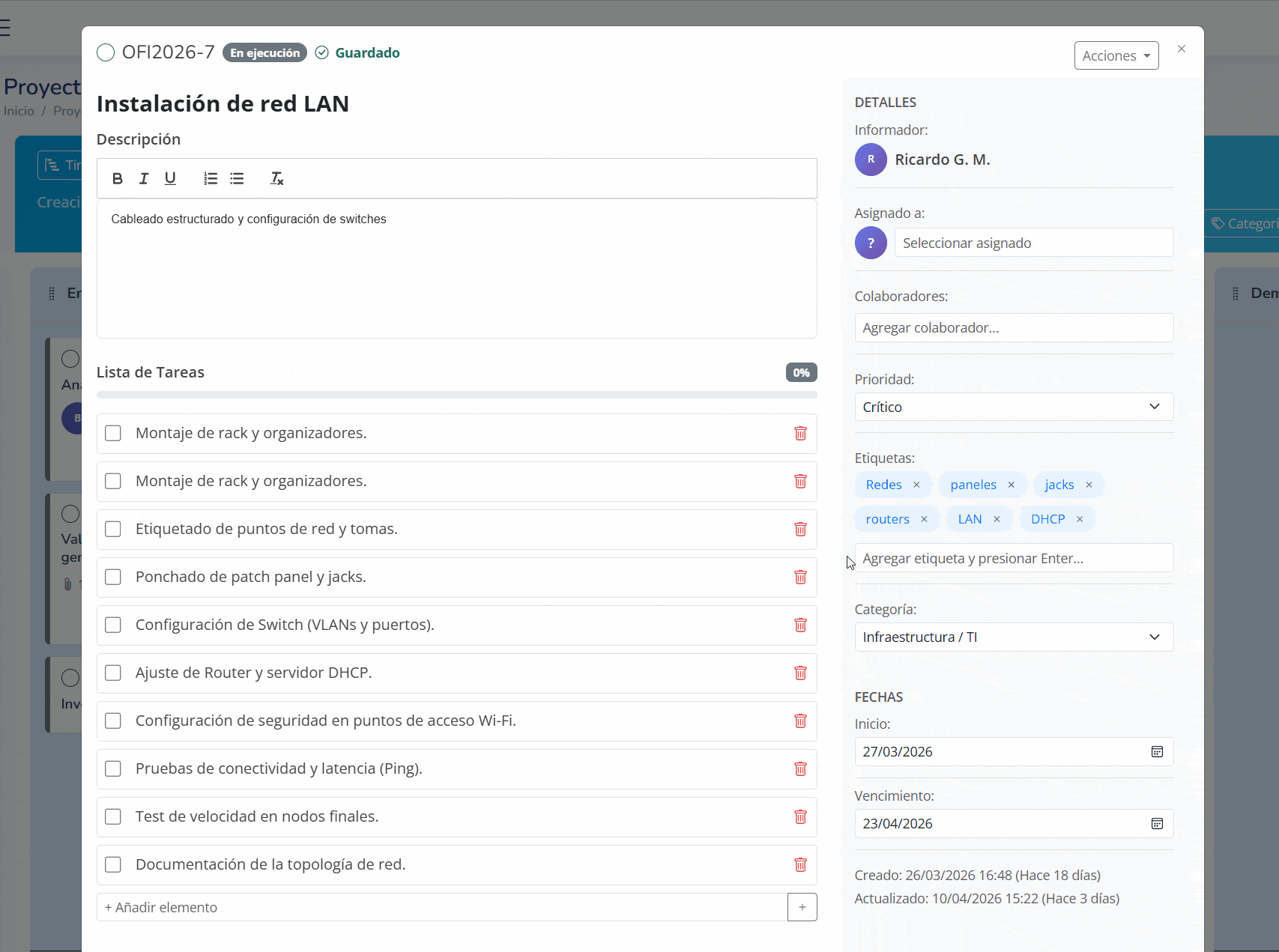Click the plus button to add list element
The height and width of the screenshot is (952, 1279).
click(802, 907)
